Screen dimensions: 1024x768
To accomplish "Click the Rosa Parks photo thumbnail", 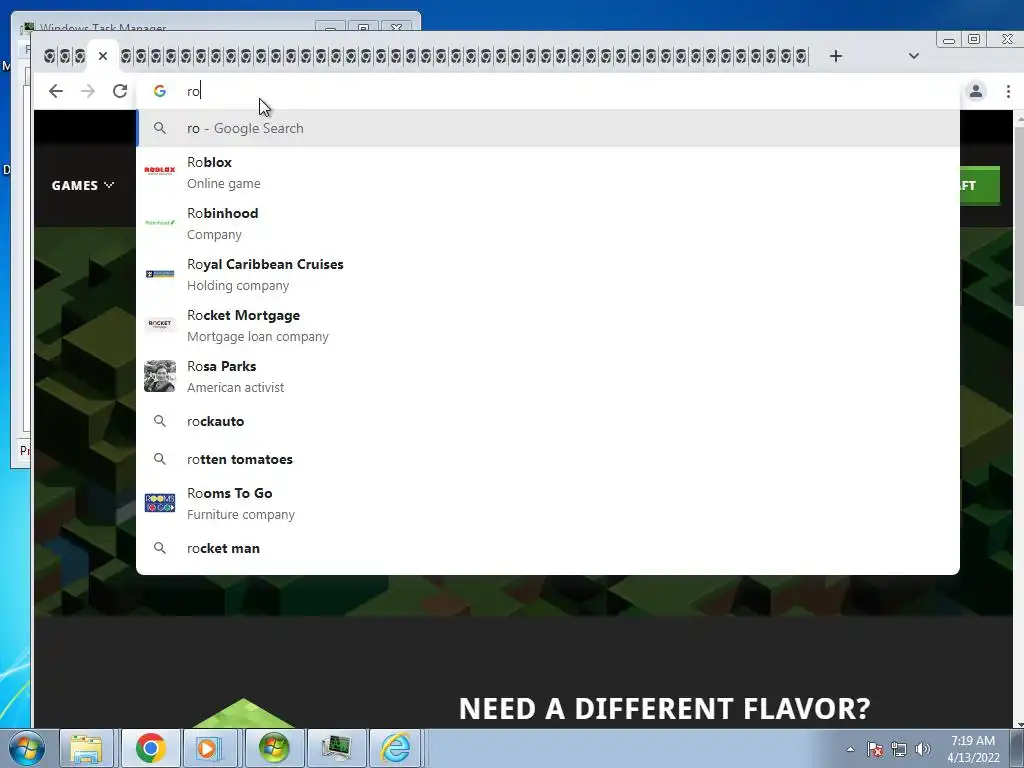I will click(x=159, y=376).
